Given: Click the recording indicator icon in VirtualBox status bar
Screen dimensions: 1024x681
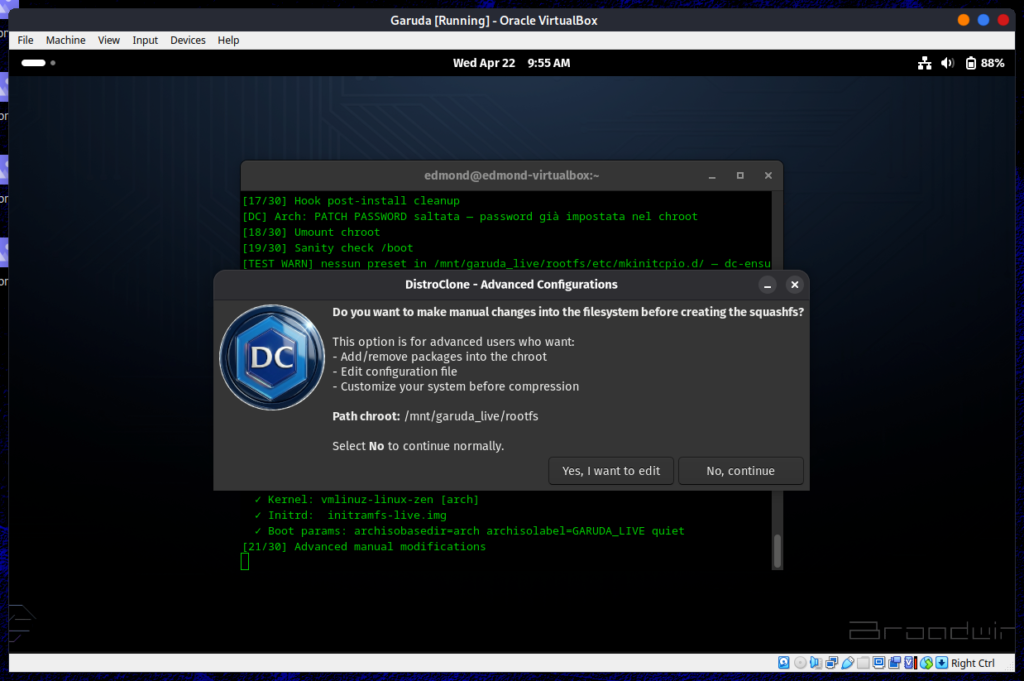Looking at the screenshot, I should coord(897,662).
